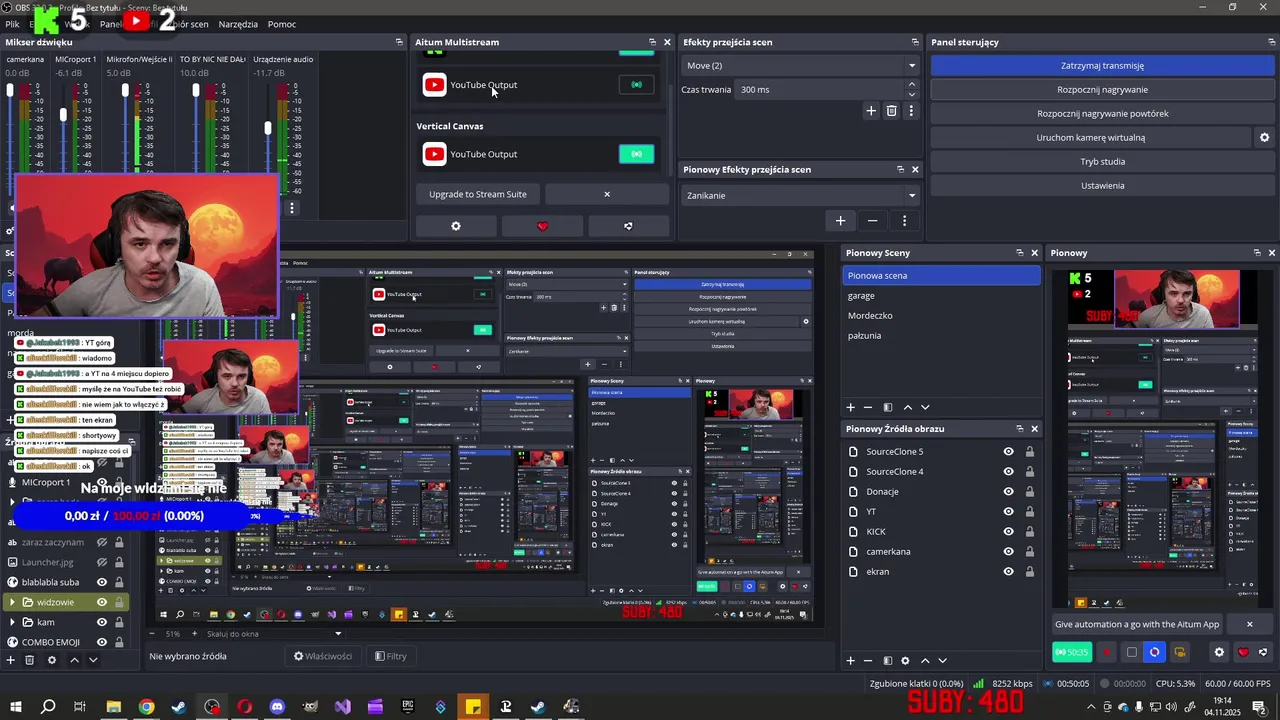Adjust the Urządzenie audio volume slider
This screenshot has width=1280, height=720.
tap(267, 128)
